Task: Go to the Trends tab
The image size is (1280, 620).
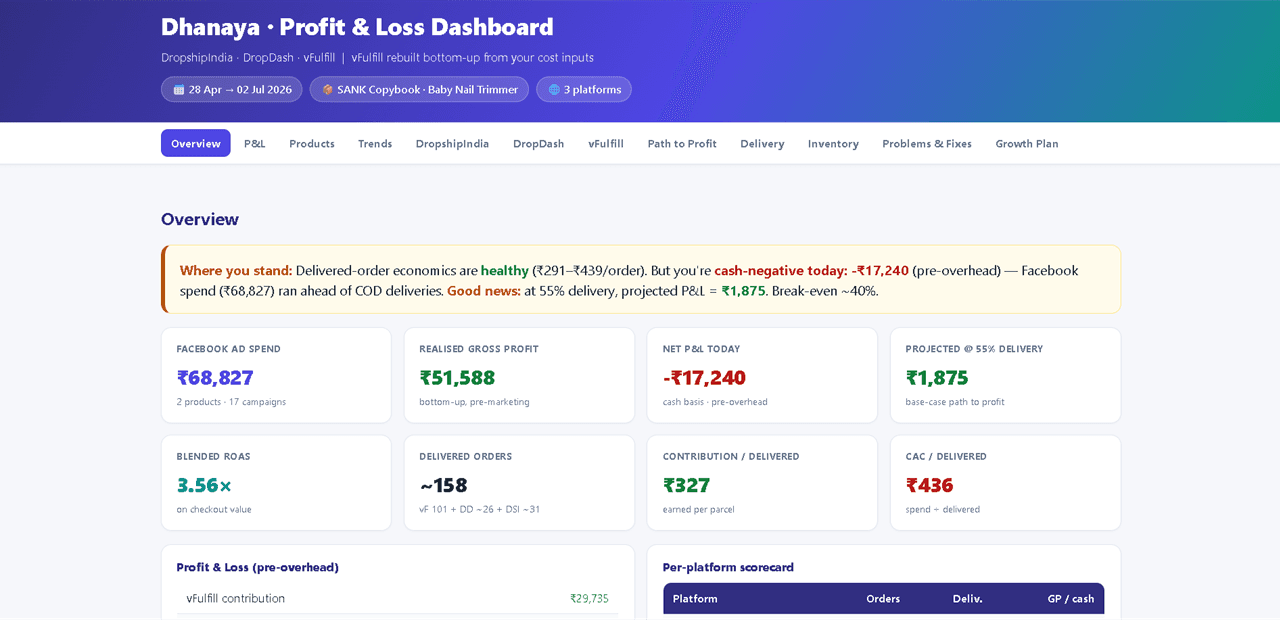Action: (375, 143)
